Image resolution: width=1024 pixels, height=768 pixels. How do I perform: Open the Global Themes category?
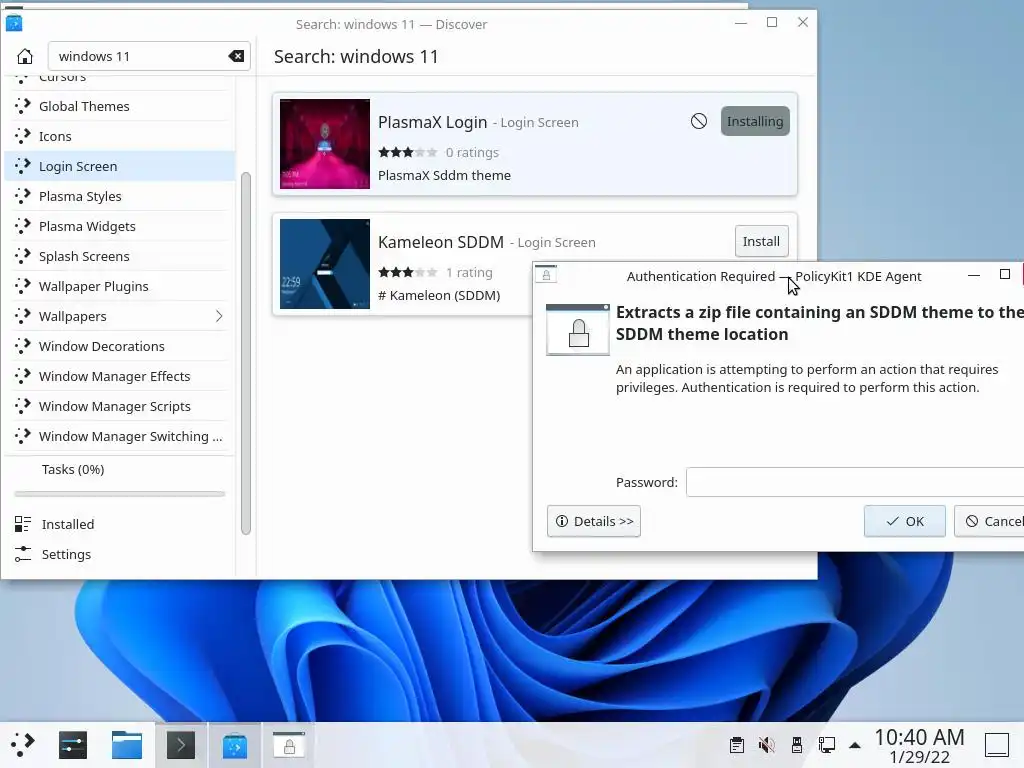(x=120, y=106)
